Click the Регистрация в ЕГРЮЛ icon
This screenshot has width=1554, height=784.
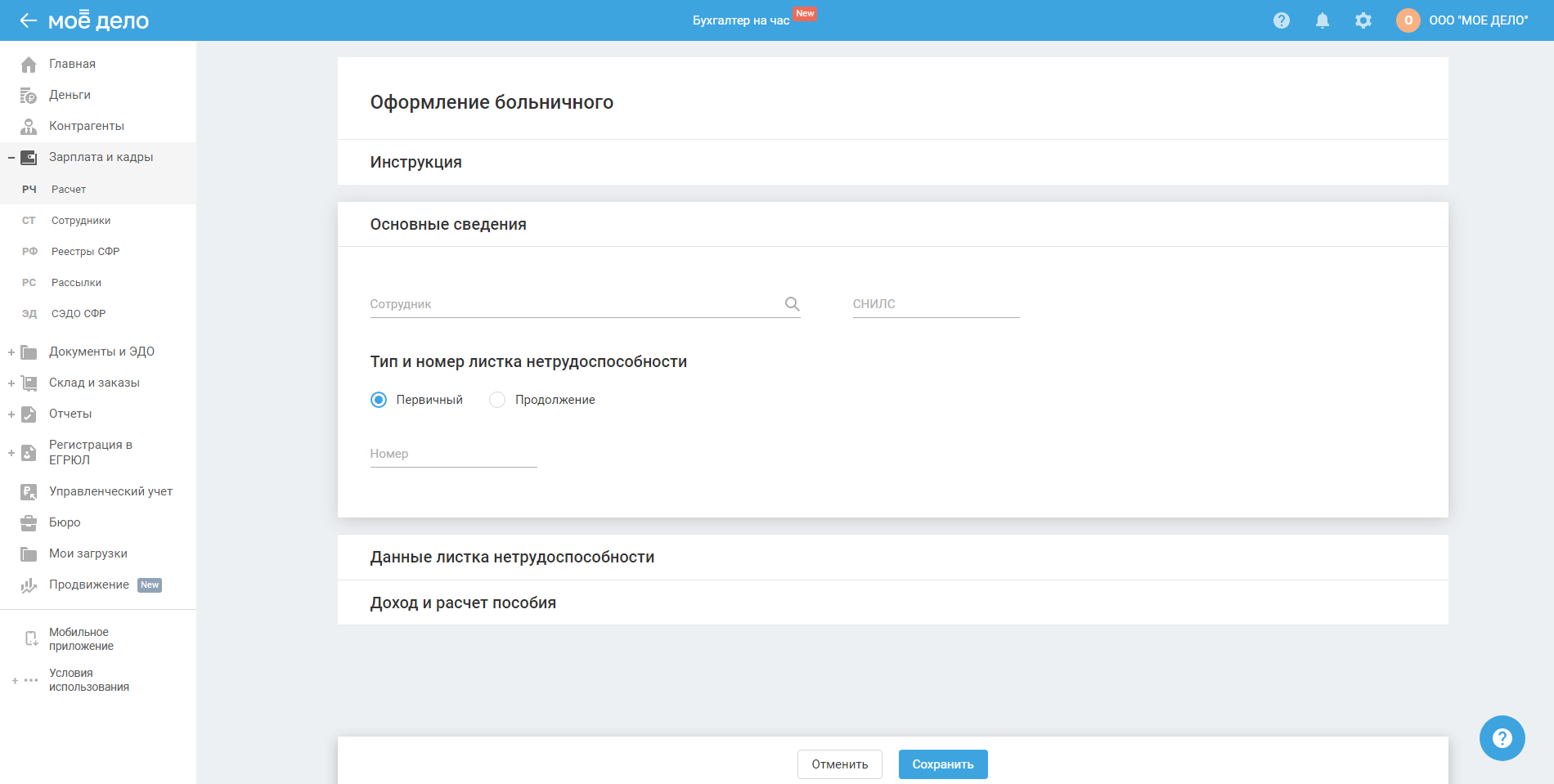29,453
